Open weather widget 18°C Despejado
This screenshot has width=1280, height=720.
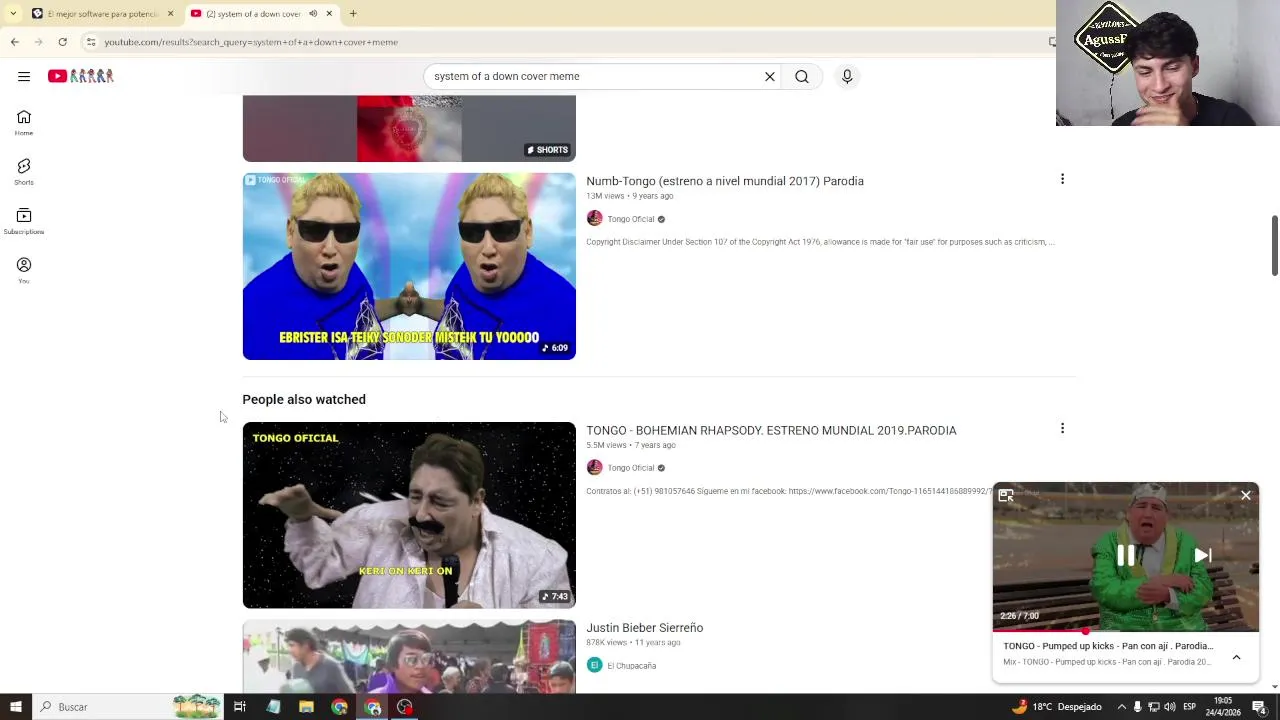coord(1057,707)
